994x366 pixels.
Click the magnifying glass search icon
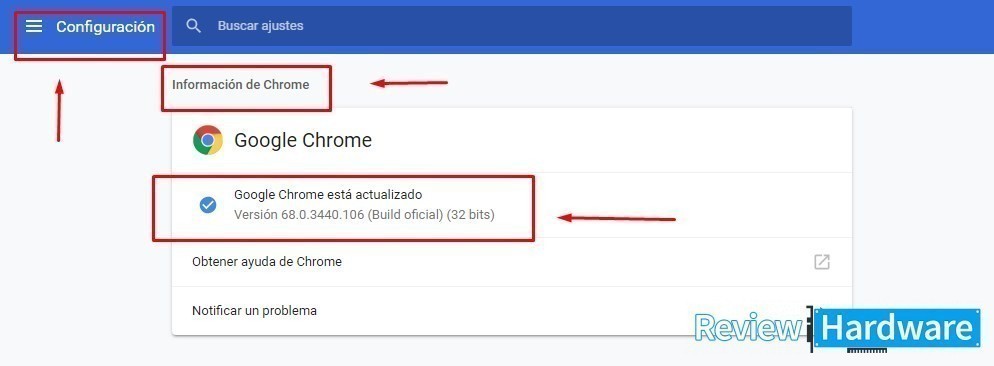click(194, 26)
